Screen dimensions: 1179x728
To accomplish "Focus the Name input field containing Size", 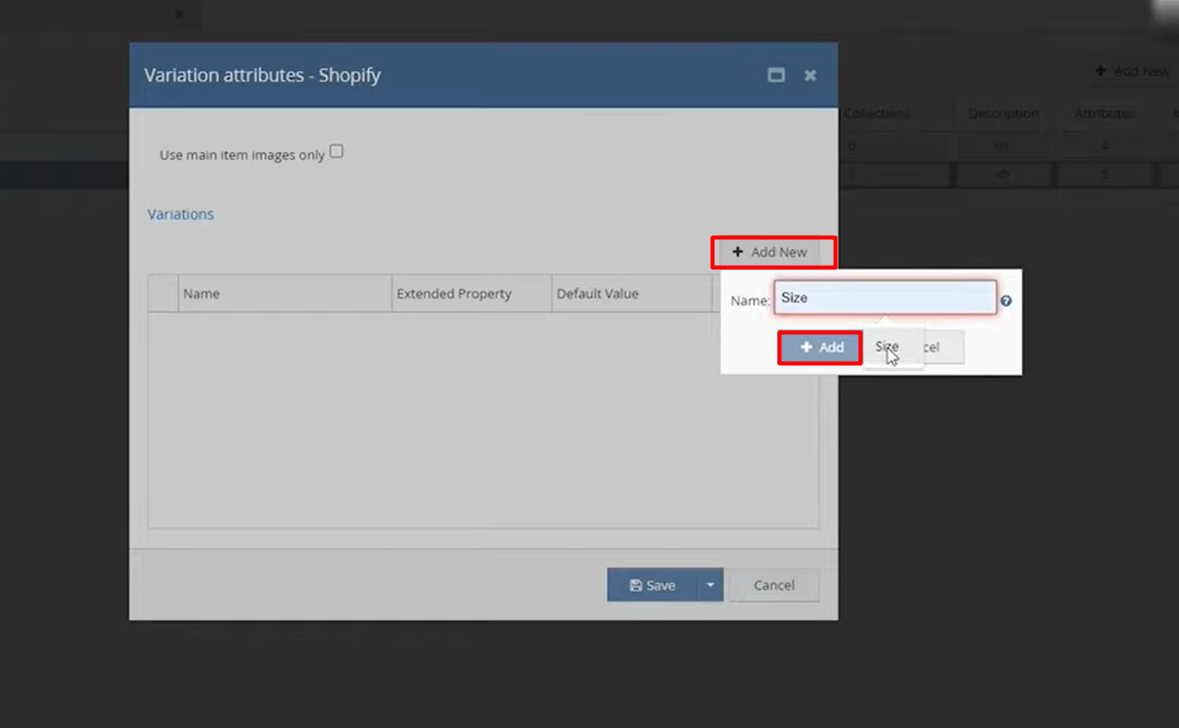I will 885,298.
